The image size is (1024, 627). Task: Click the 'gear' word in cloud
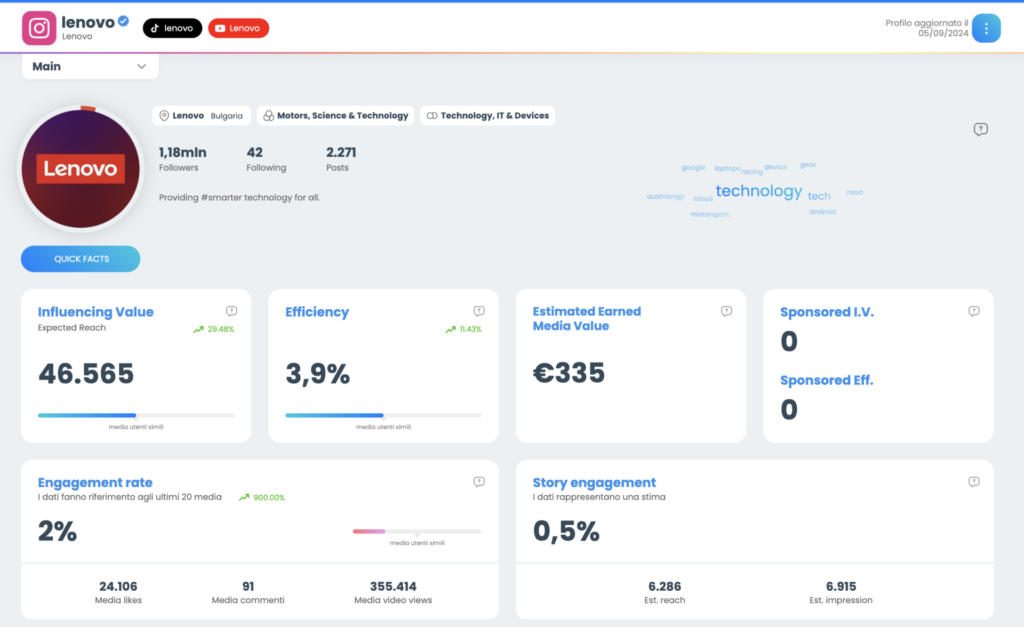pos(808,165)
